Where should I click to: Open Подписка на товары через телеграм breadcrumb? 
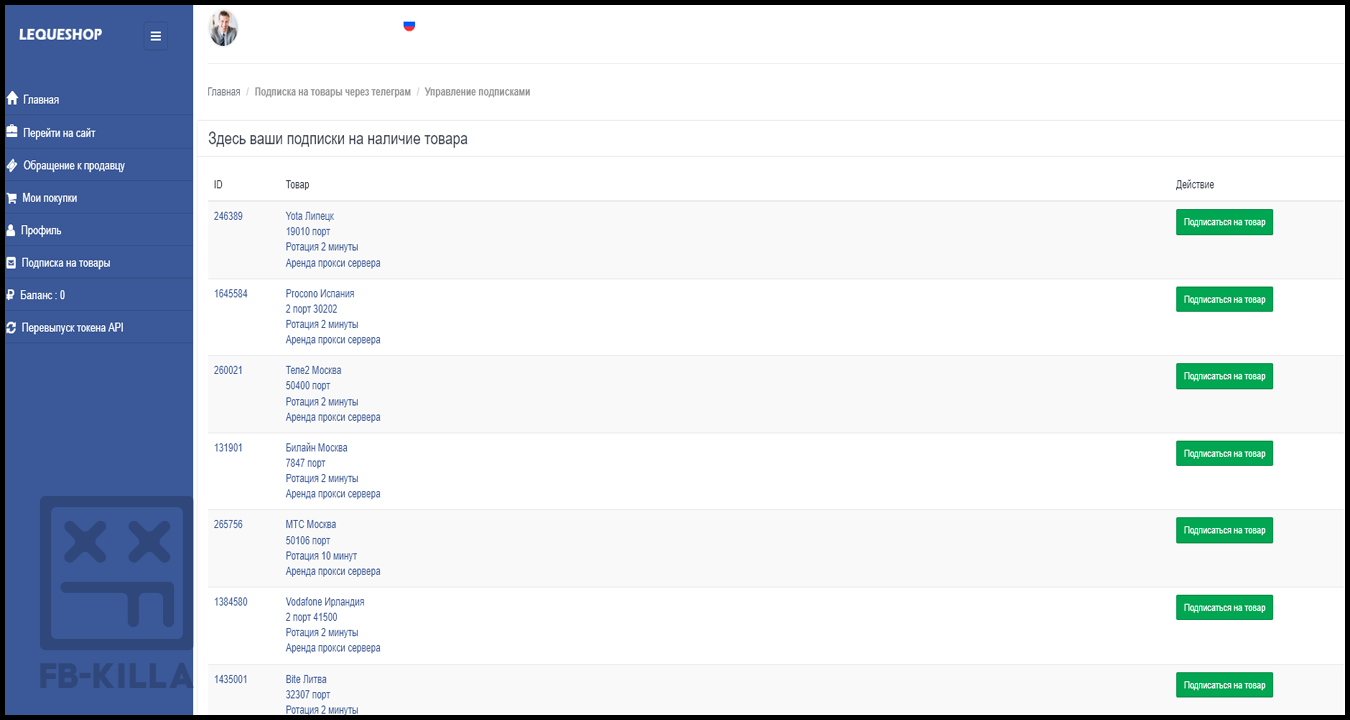[x=332, y=92]
